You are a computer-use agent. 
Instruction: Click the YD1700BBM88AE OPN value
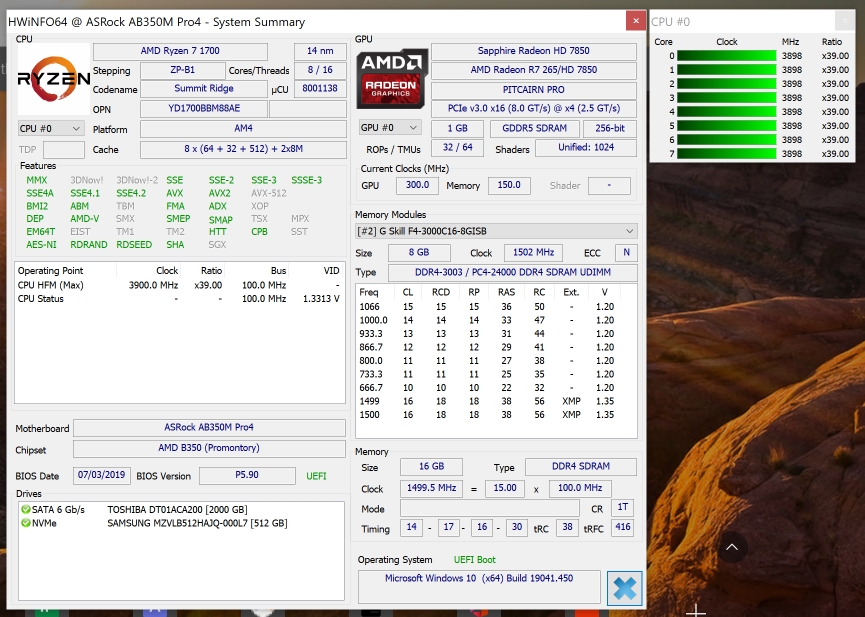204,109
